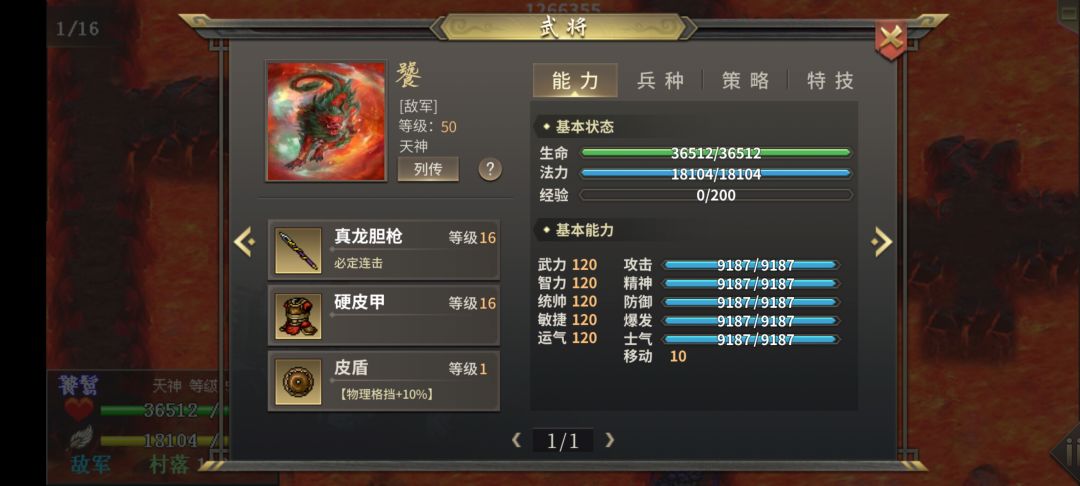This screenshot has height=486, width=1080.
Task: Open the 列传 biography button
Action: coord(428,169)
